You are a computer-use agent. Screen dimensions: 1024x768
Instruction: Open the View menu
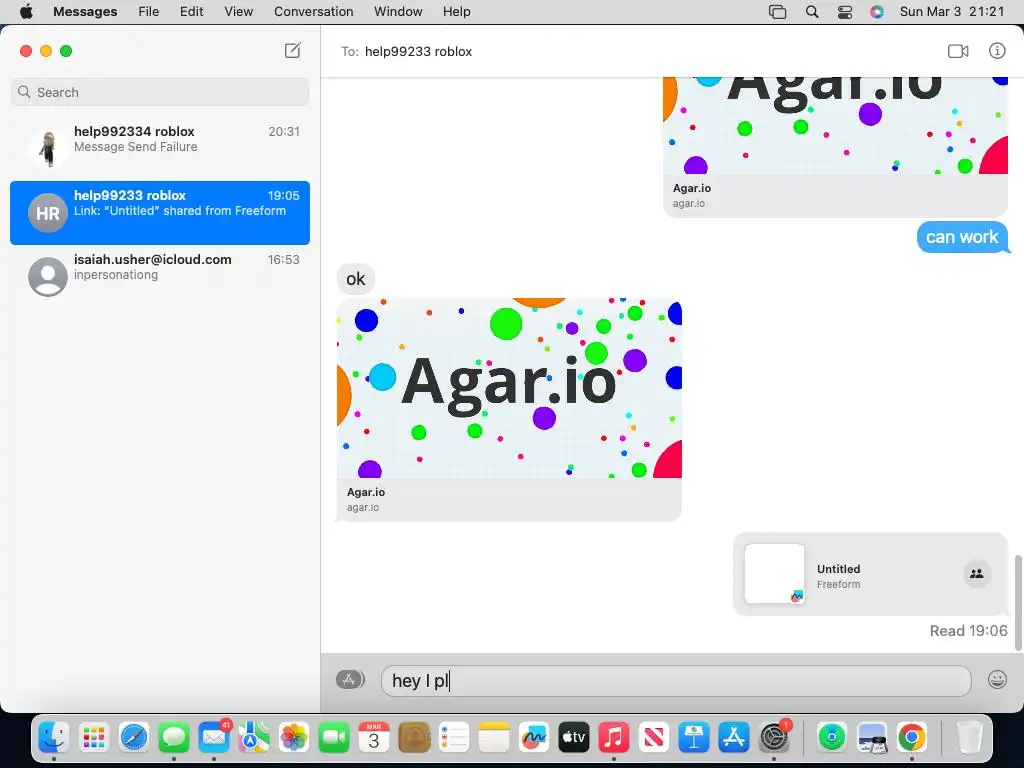(x=238, y=12)
